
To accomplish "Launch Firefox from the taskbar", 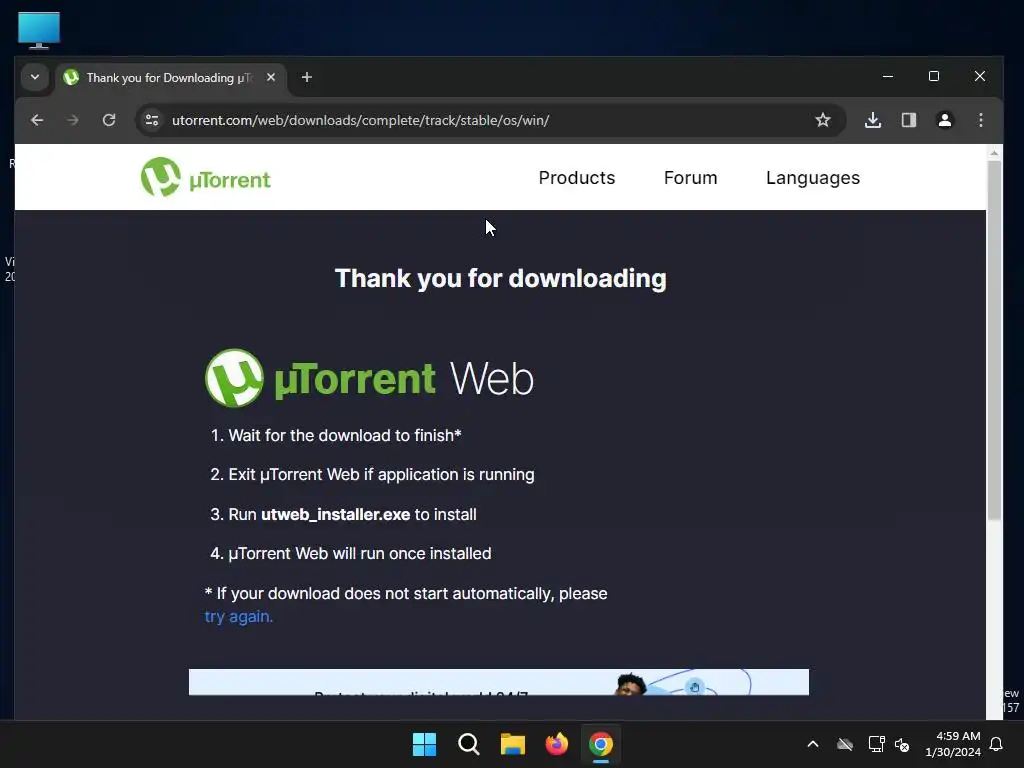I will click(556, 744).
